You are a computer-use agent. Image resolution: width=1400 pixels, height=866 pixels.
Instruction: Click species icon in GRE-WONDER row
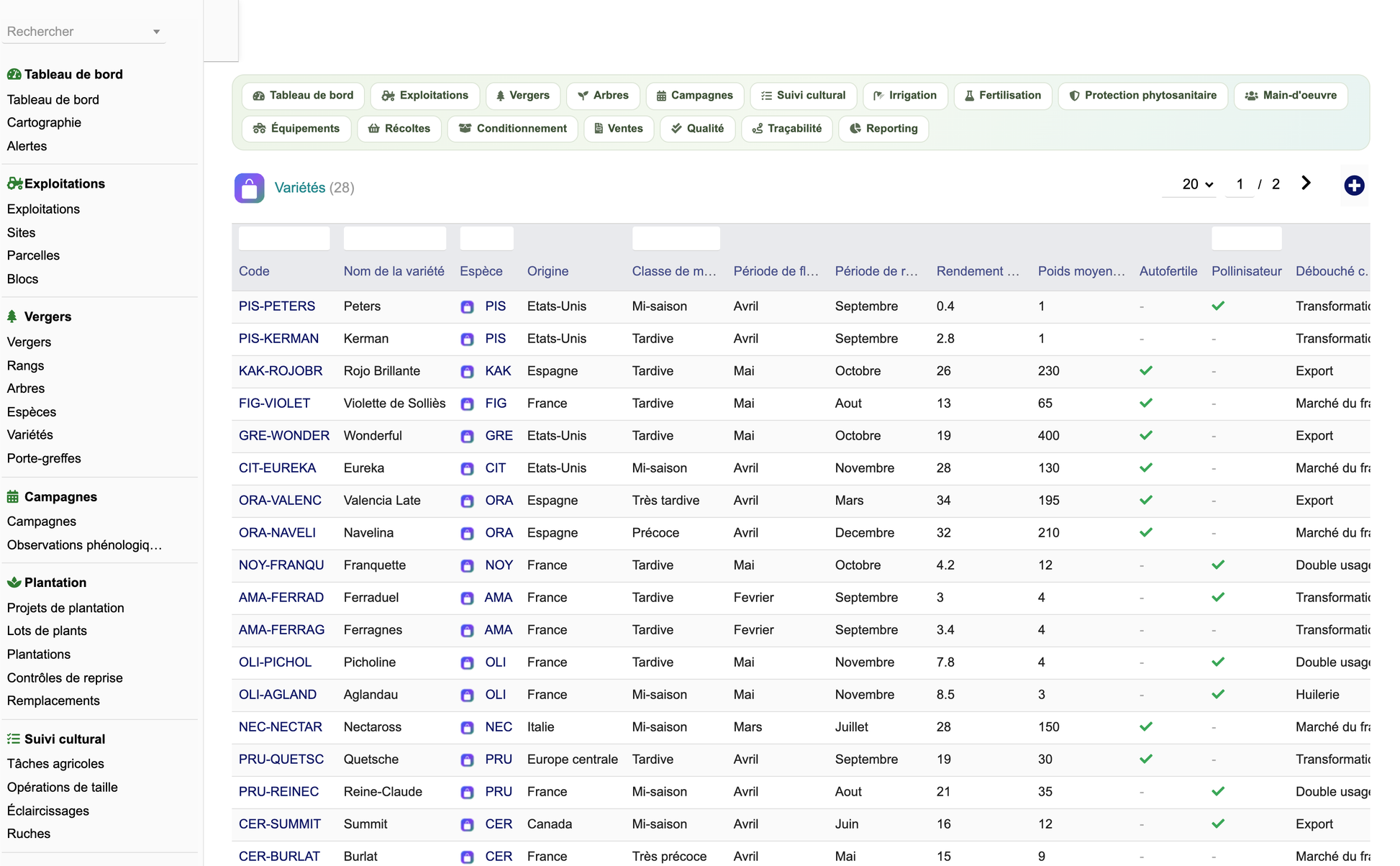click(x=467, y=437)
